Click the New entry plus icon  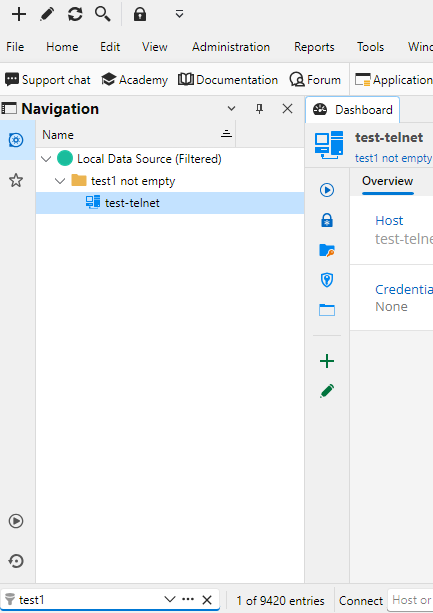[x=18, y=14]
